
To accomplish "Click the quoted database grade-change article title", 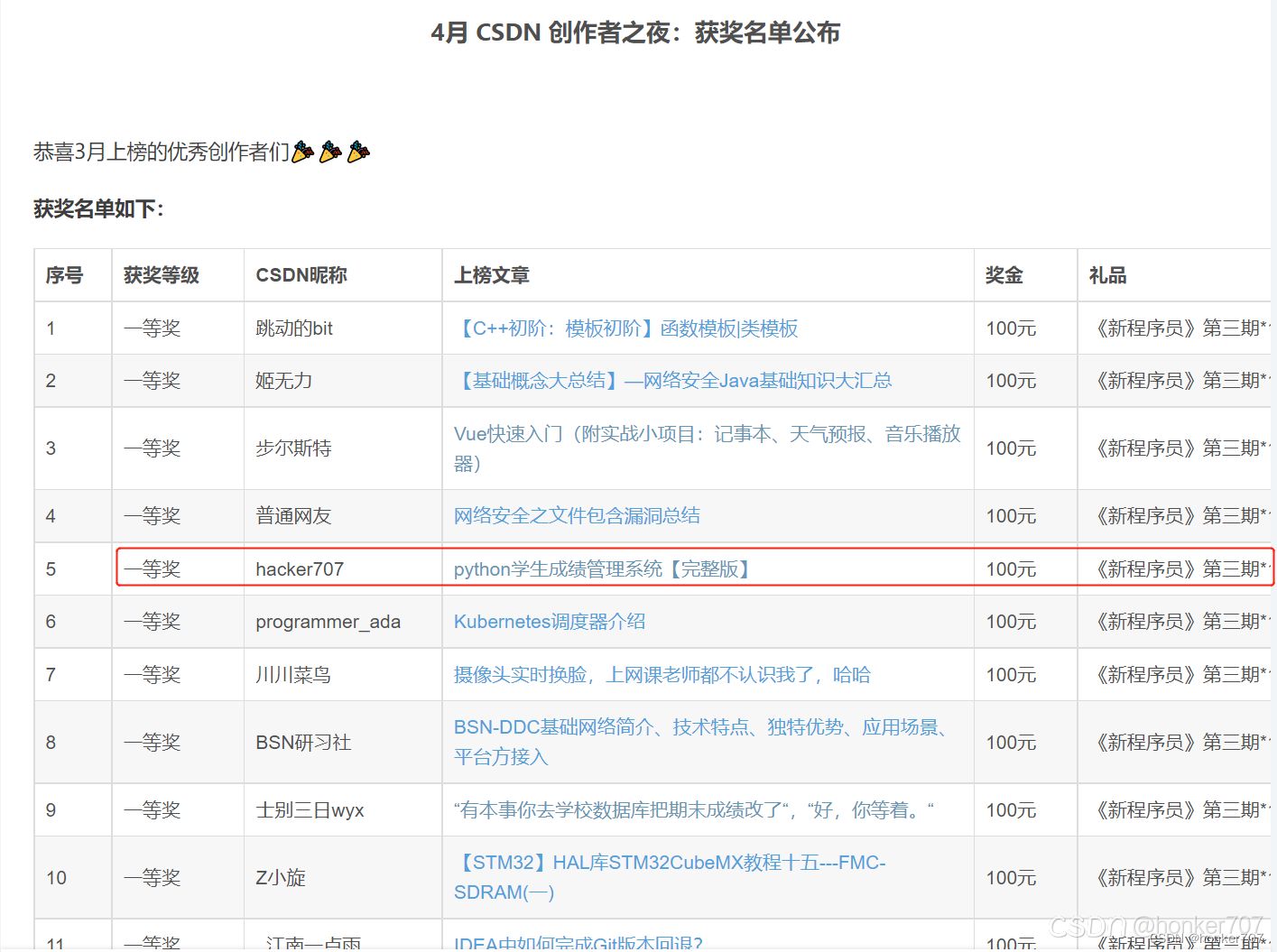I will pos(694,810).
